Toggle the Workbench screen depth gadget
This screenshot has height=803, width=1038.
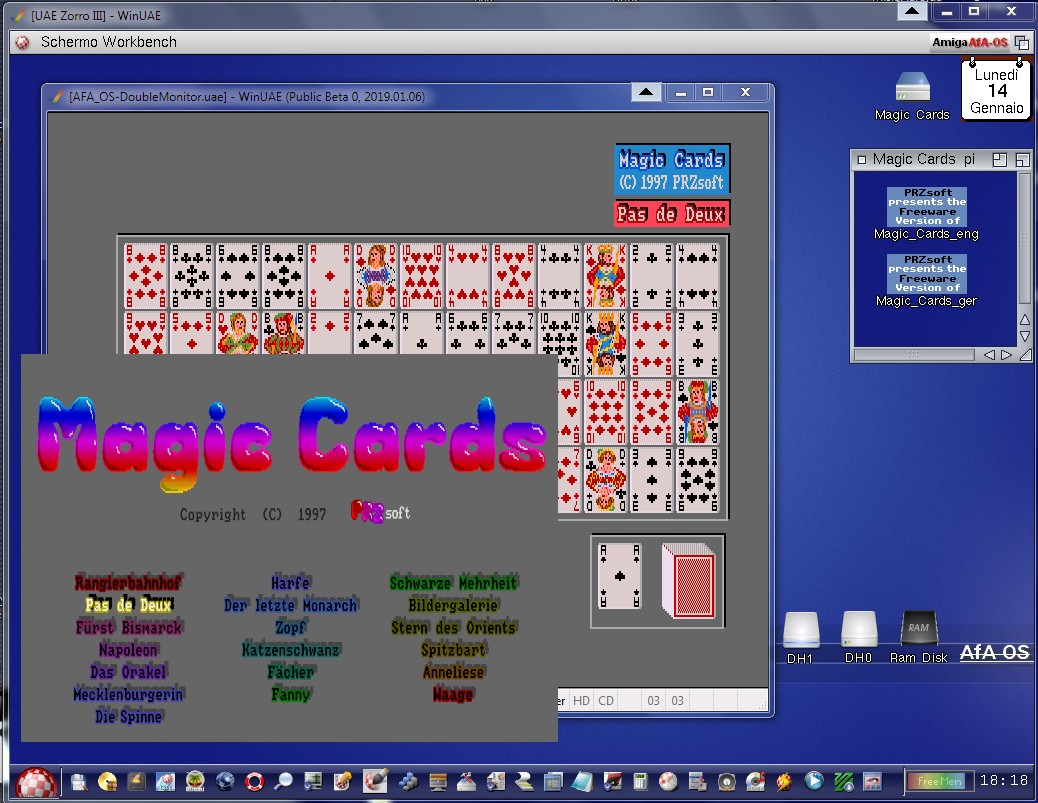(x=1021, y=42)
